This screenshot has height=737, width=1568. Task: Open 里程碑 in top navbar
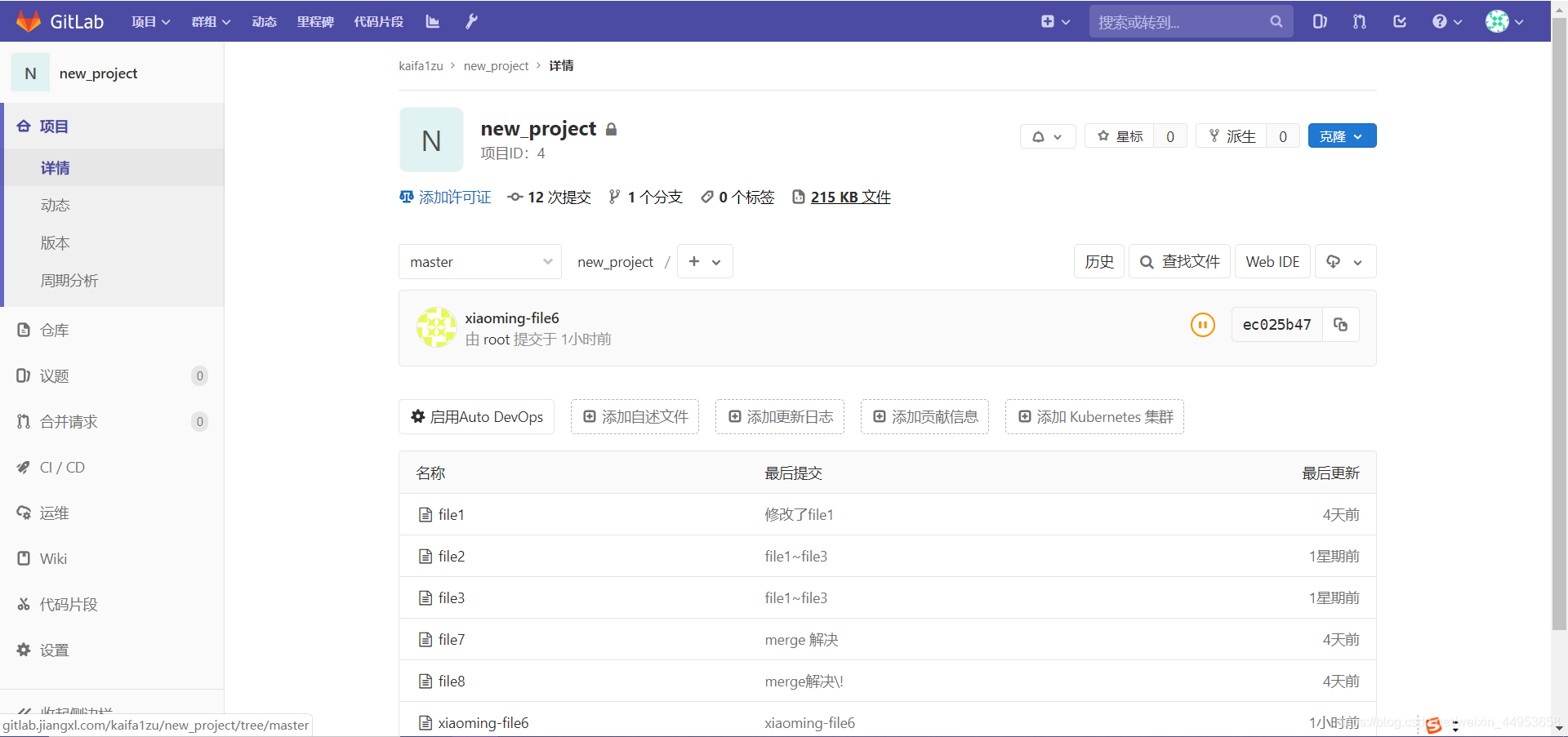[x=315, y=22]
